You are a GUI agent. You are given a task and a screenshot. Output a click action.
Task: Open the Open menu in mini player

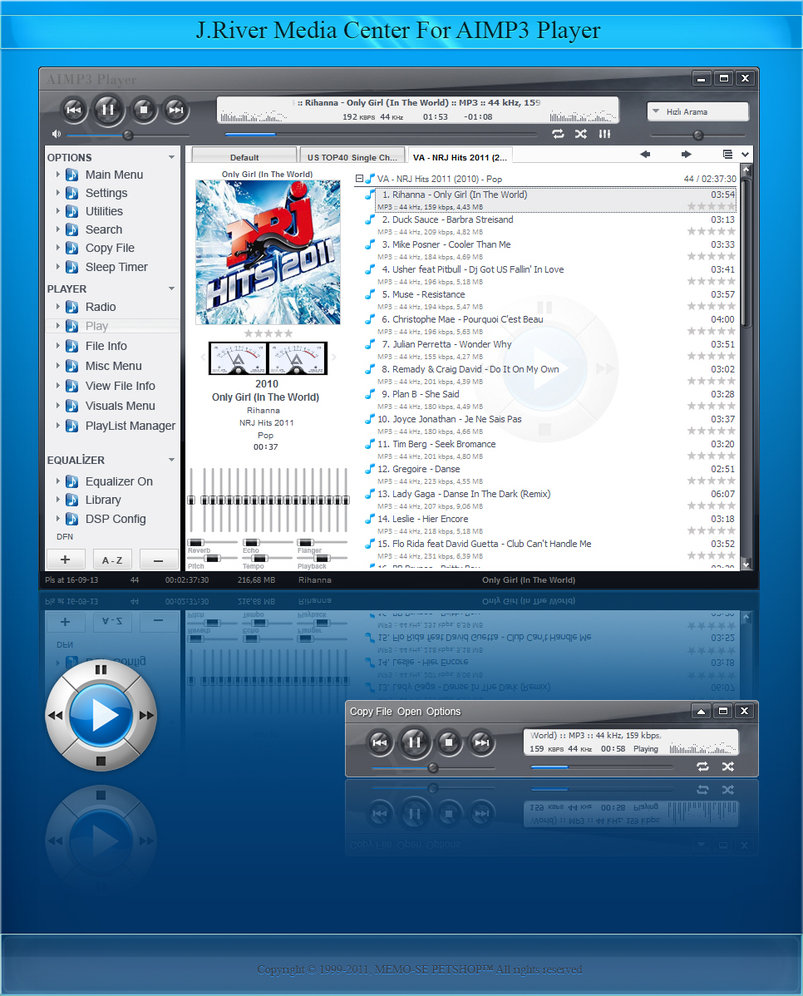click(x=410, y=711)
